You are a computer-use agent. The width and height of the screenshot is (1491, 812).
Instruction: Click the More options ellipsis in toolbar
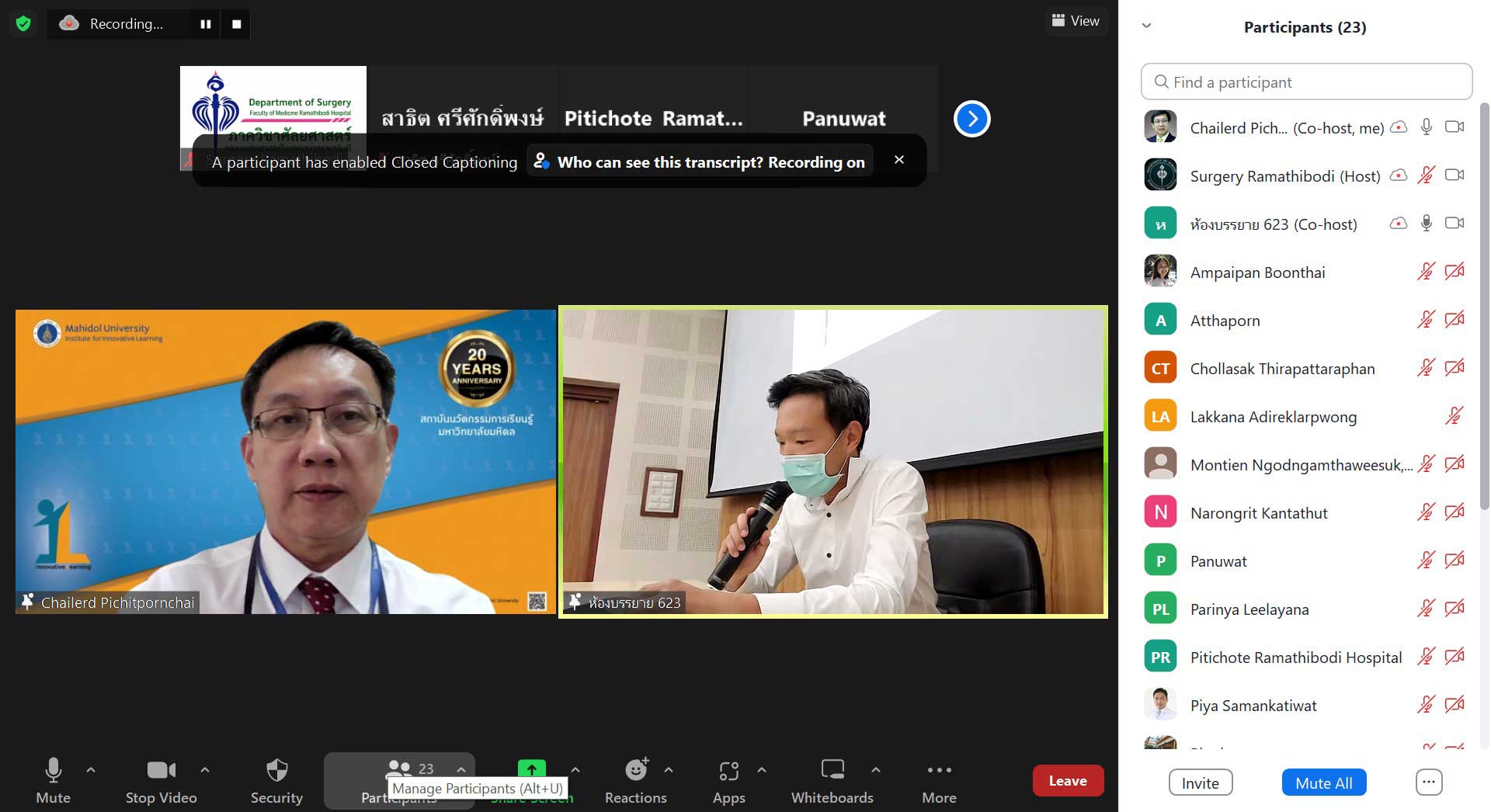(x=939, y=780)
